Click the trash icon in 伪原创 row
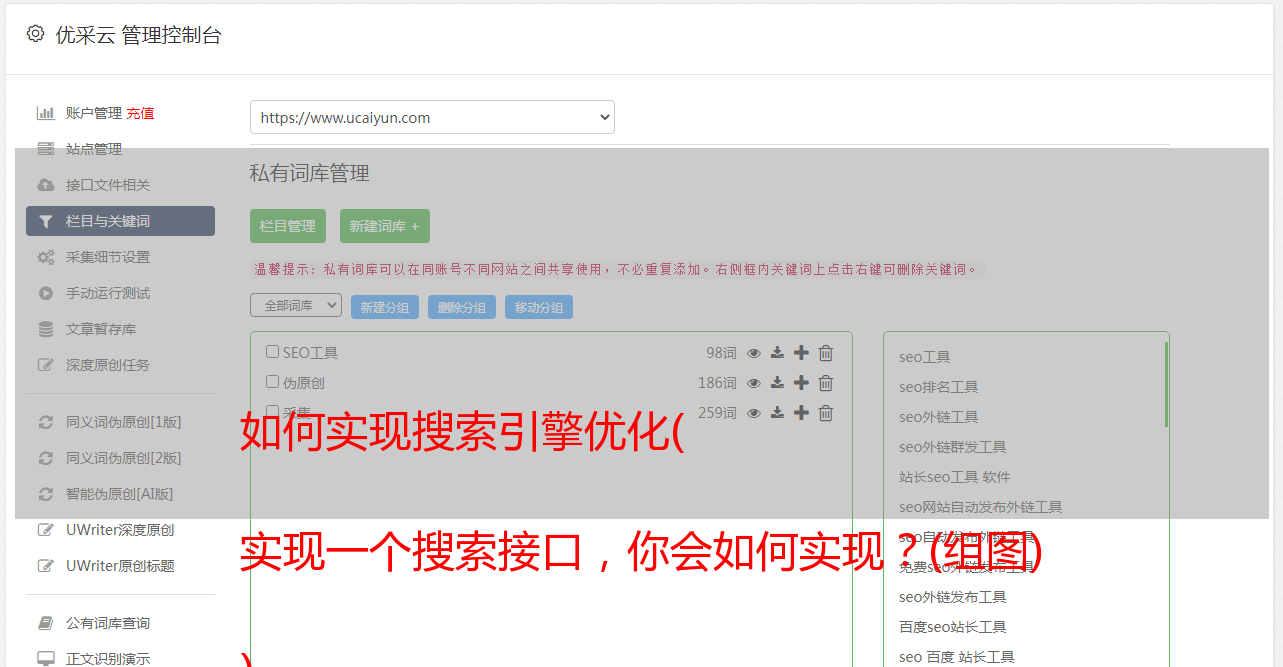The height and width of the screenshot is (667, 1283). tap(826, 383)
